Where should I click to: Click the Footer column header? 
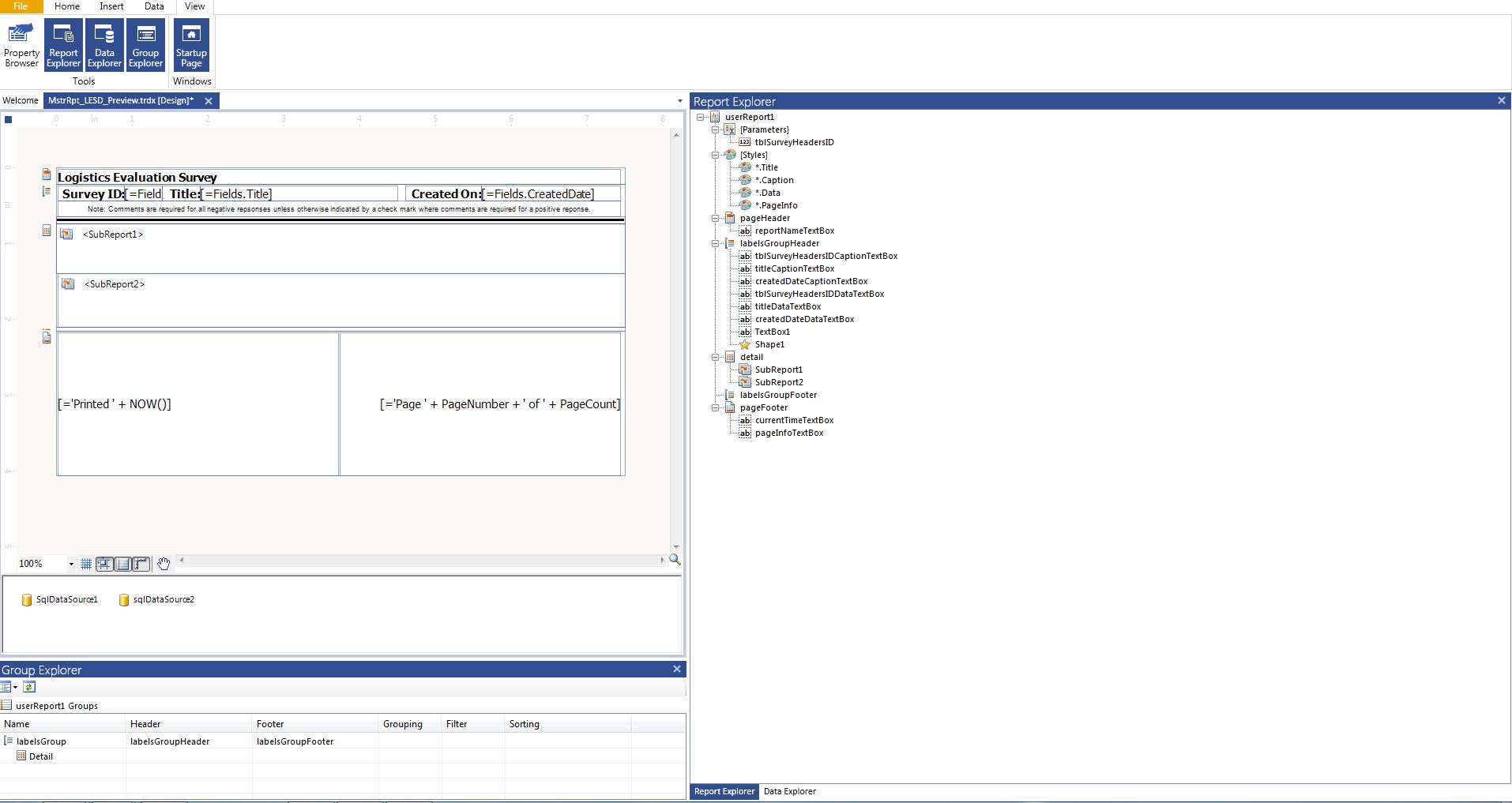click(316, 724)
